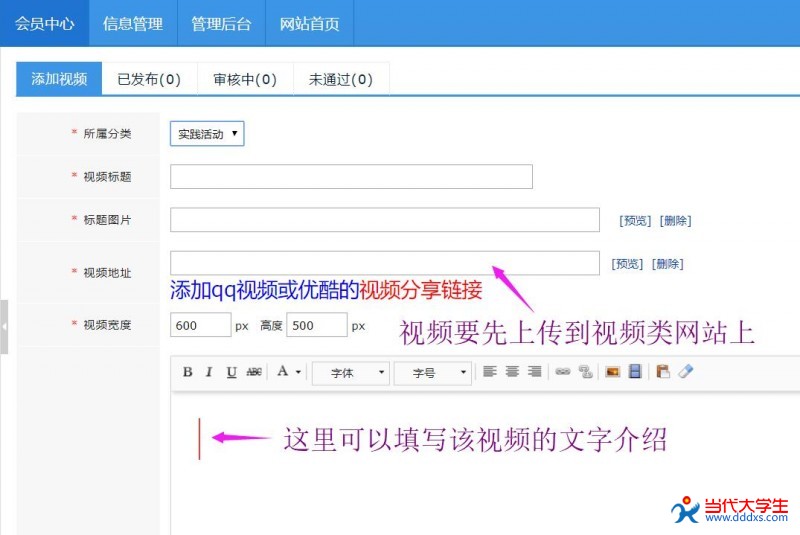Apply font color with the A icon
Screen dimensions: 800x535
pyautogui.click(x=283, y=371)
